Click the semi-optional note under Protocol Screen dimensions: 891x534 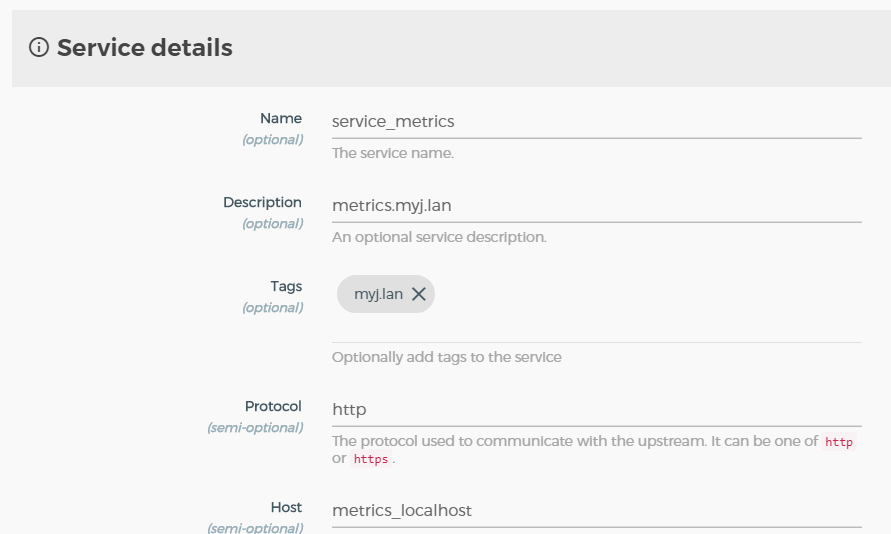(x=255, y=428)
